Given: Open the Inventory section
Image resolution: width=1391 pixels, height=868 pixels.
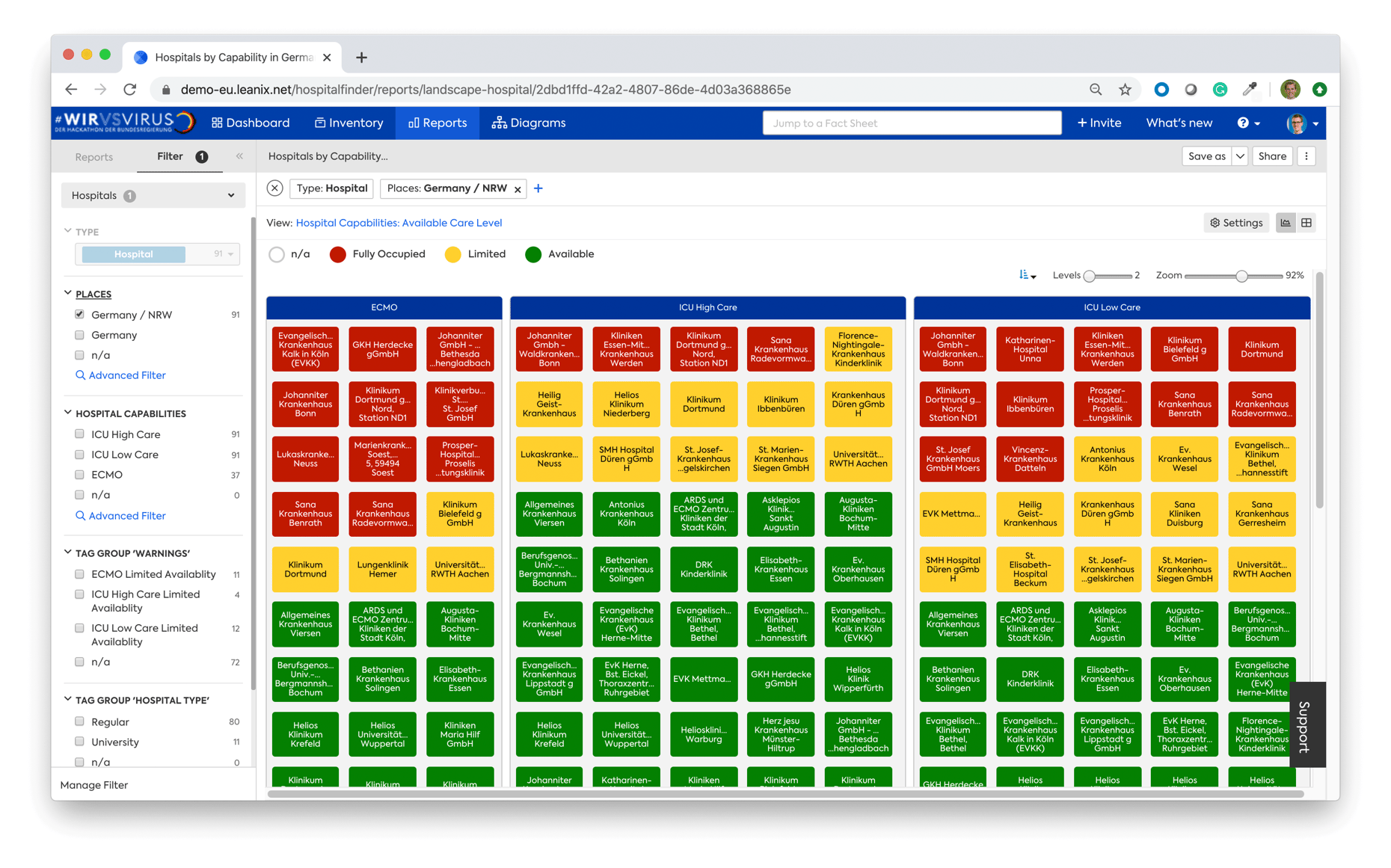Looking at the screenshot, I should (x=348, y=123).
